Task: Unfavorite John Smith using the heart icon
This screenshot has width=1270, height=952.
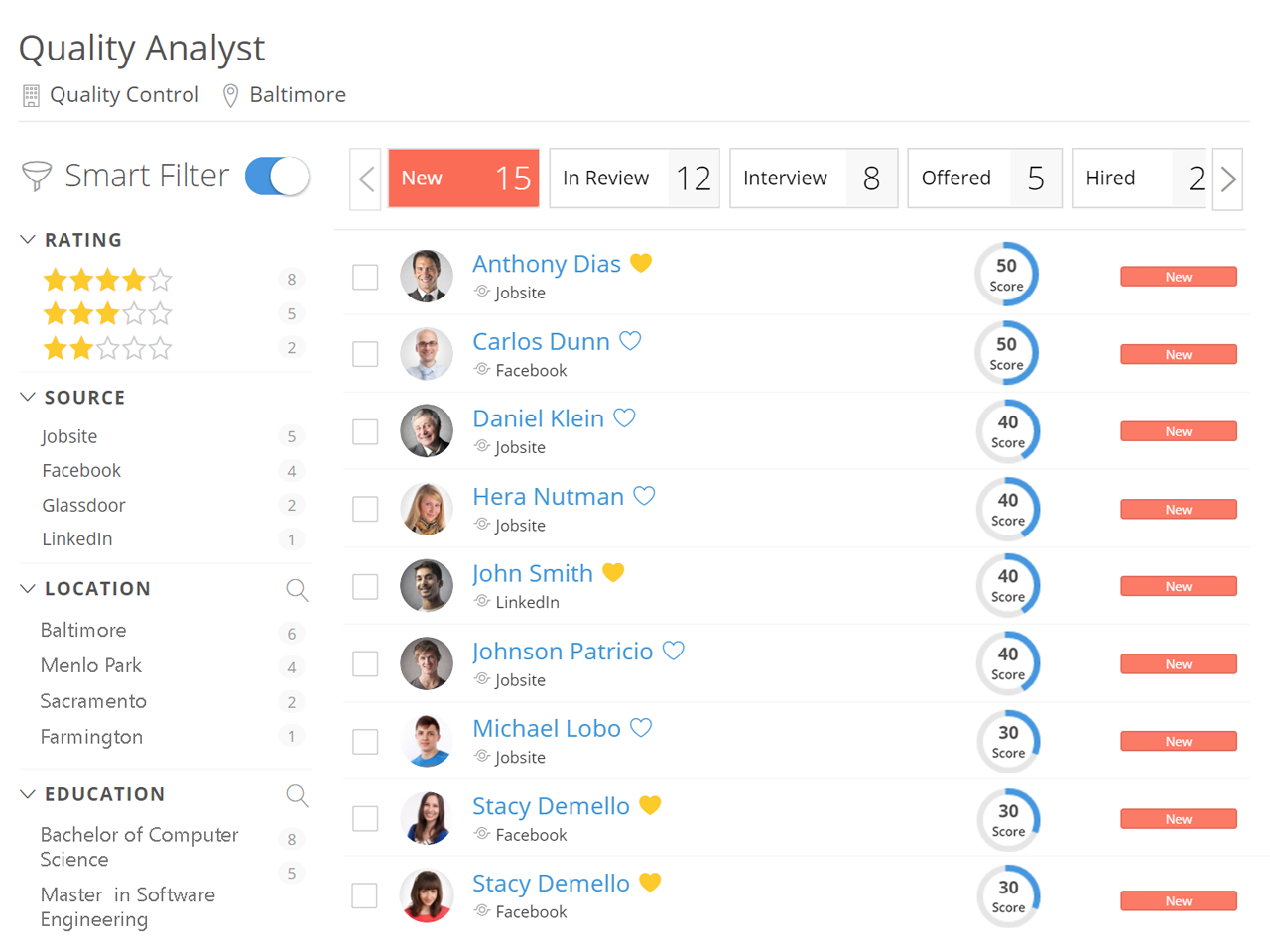Action: coord(613,573)
